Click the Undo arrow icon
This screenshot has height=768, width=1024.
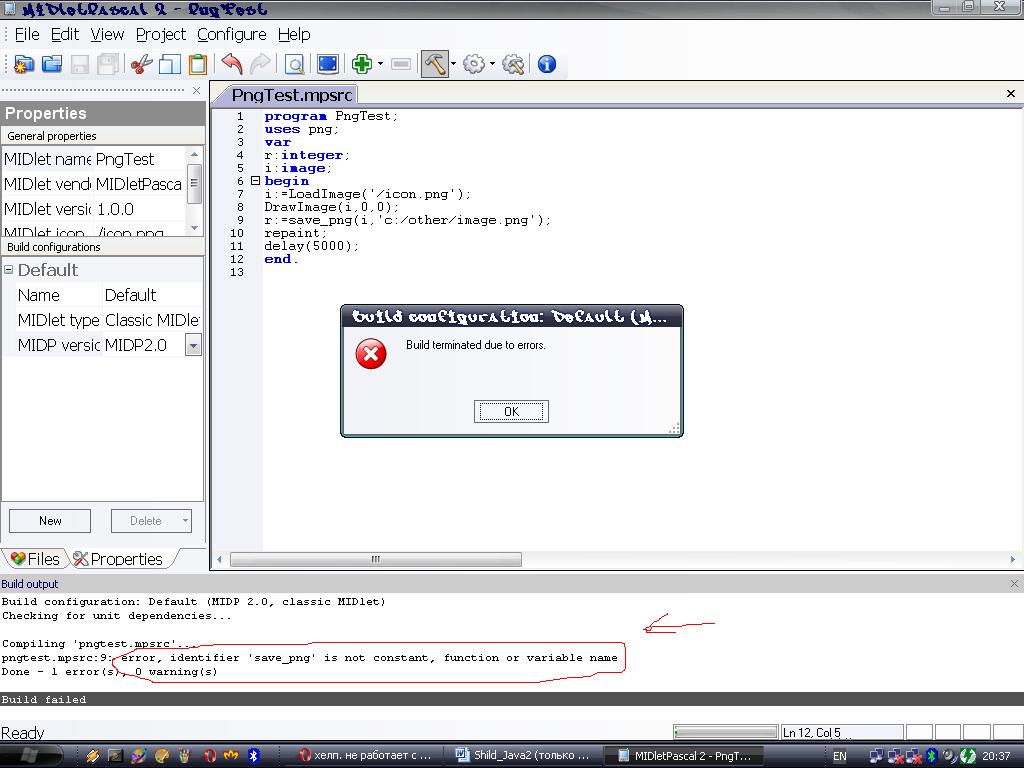232,64
